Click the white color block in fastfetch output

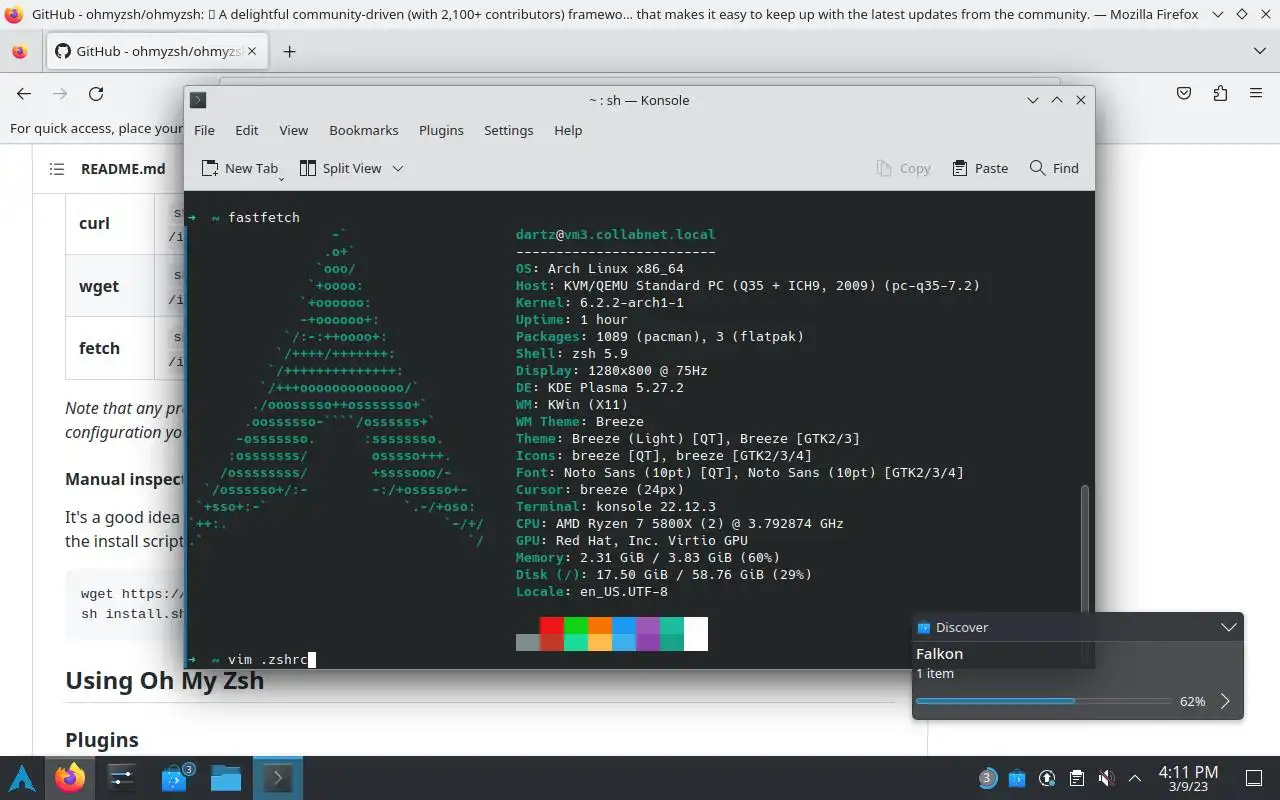tap(695, 634)
